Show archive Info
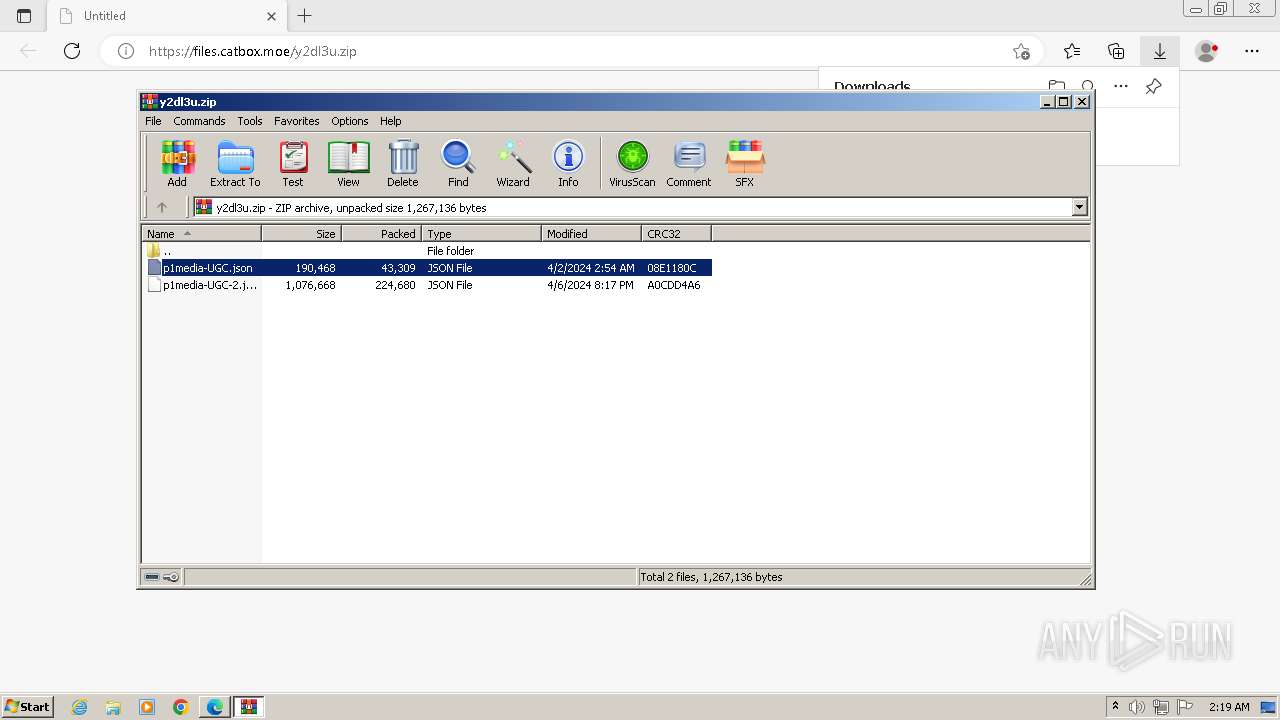This screenshot has width=1280, height=720. click(x=568, y=163)
